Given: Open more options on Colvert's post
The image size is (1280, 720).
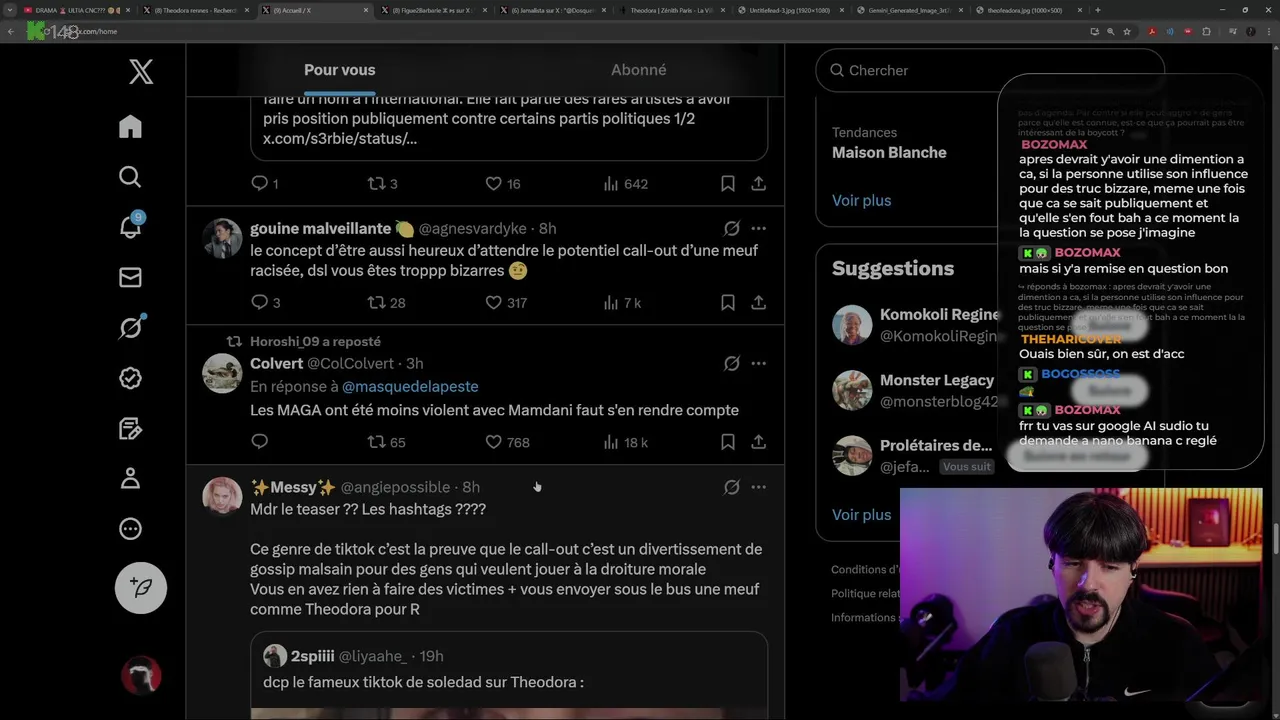Looking at the screenshot, I should (759, 363).
